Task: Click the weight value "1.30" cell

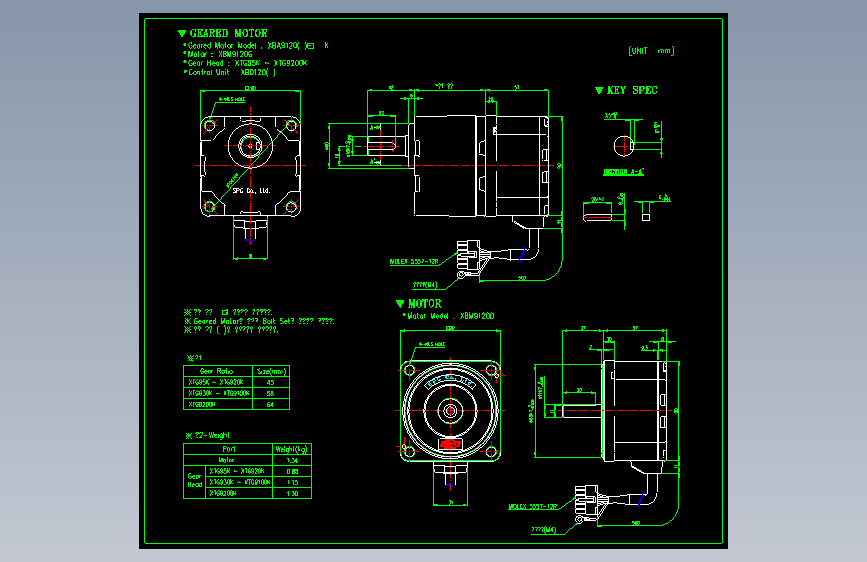Action: (292, 493)
